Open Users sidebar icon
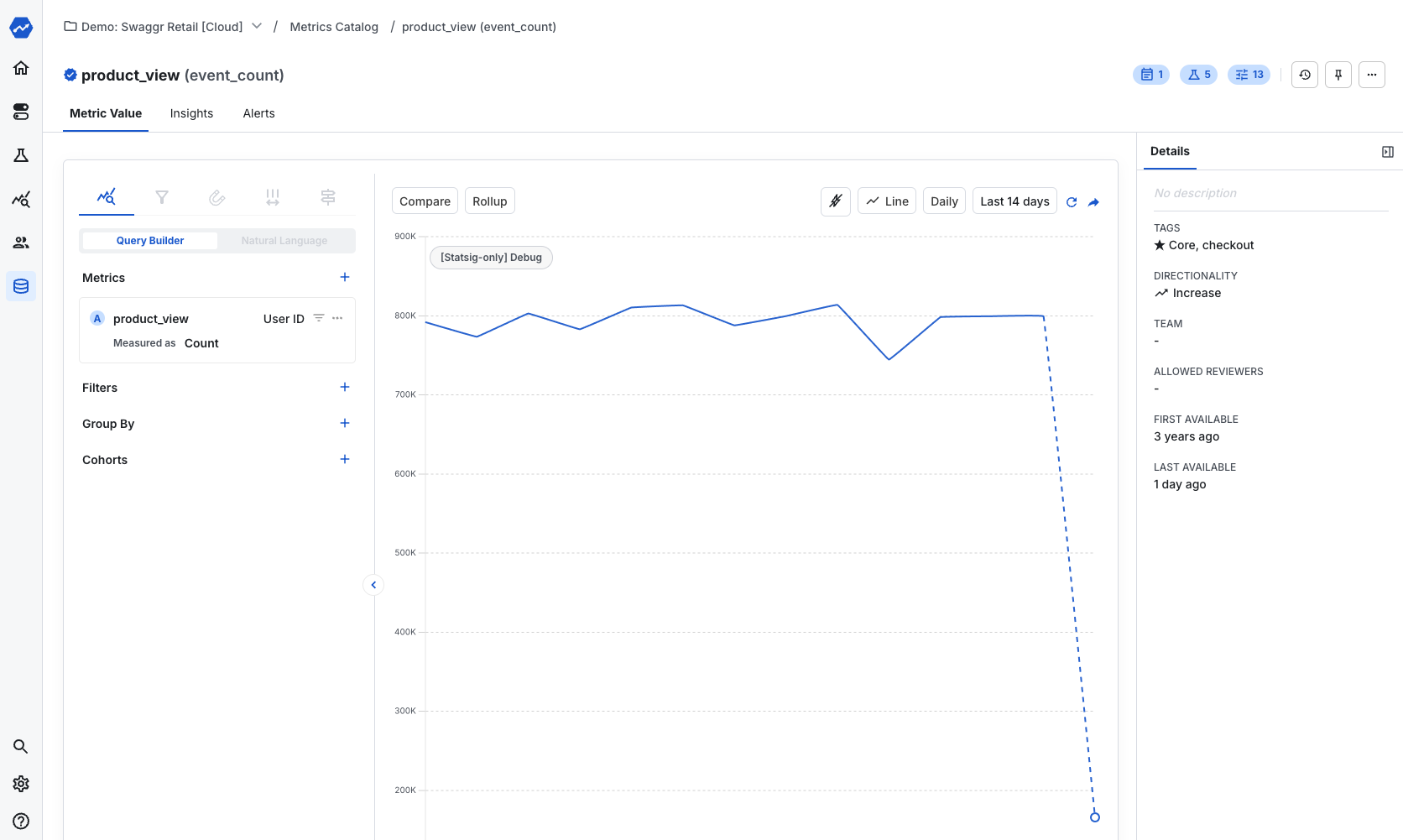This screenshot has width=1403, height=840. [21, 243]
